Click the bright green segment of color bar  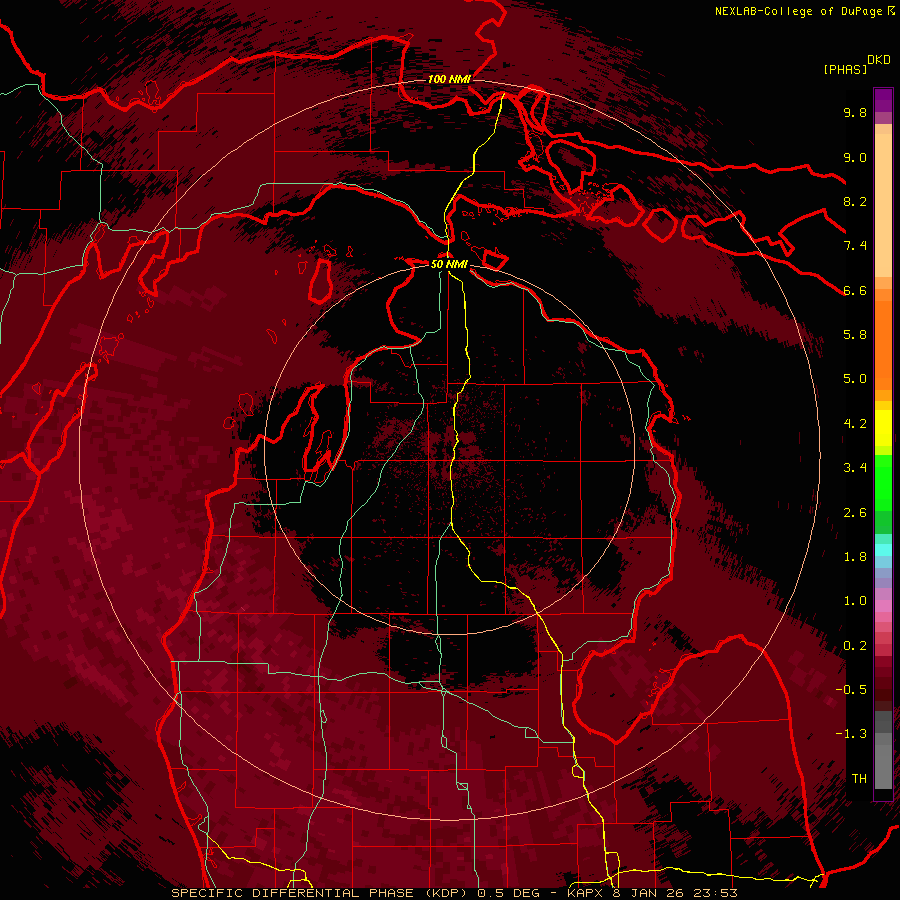883,482
